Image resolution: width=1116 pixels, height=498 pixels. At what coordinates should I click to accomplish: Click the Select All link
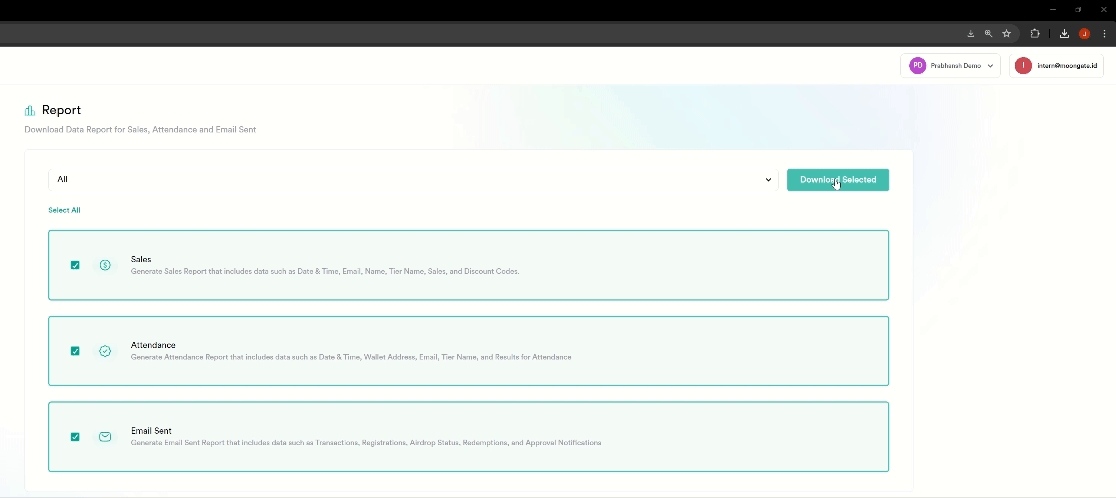64,210
